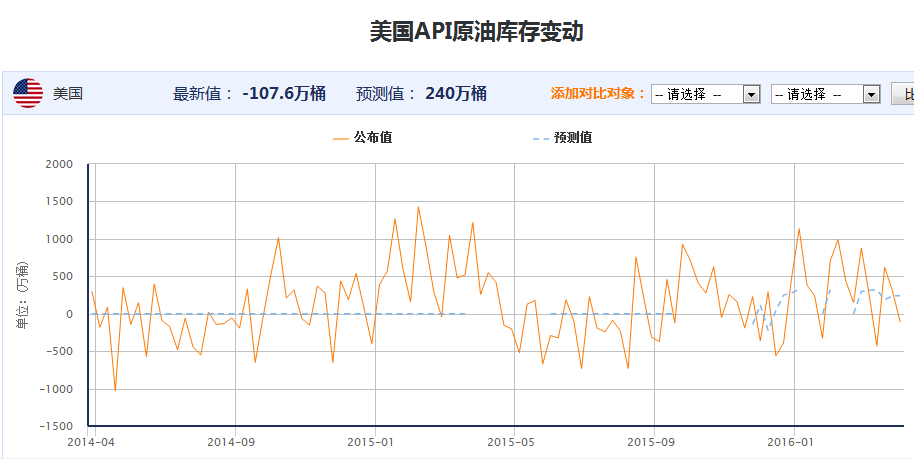Open the first 请选择 comparison dropdown

point(705,94)
